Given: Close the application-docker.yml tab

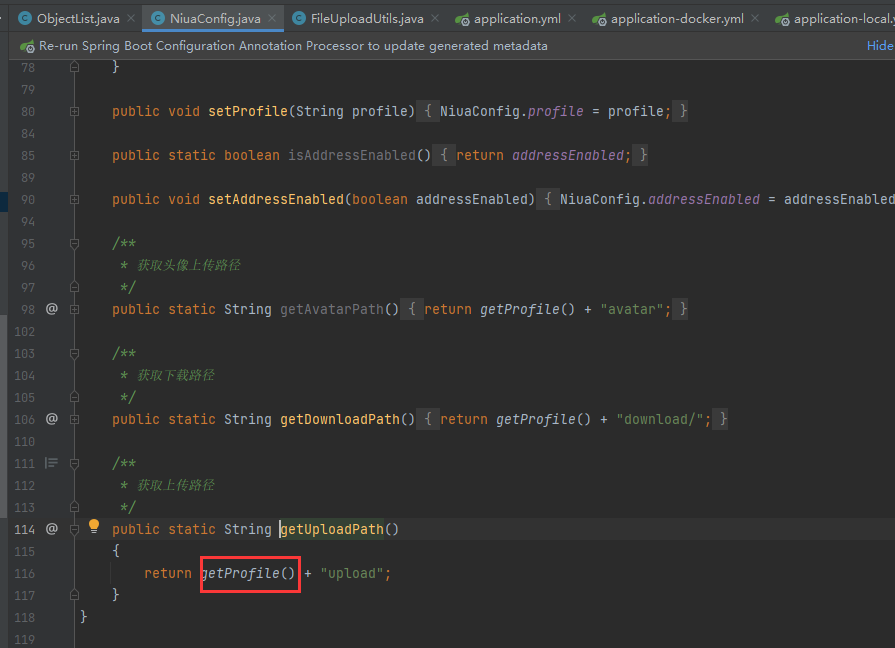Looking at the screenshot, I should click(x=755, y=19).
